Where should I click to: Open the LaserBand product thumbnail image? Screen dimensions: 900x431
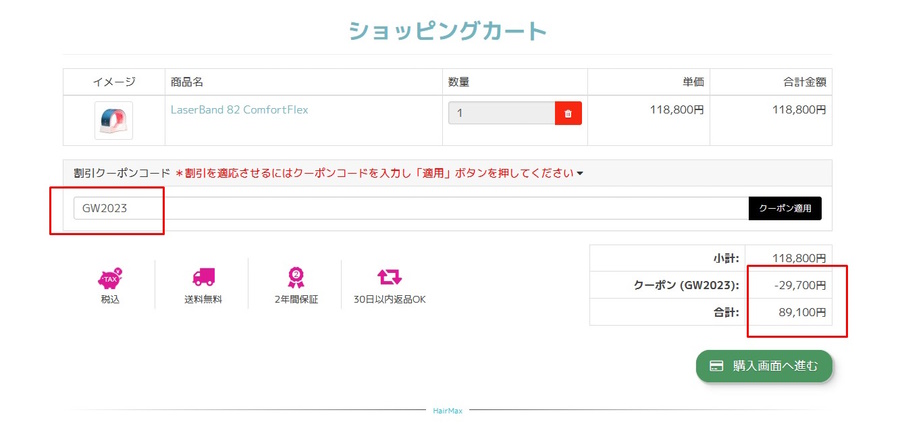point(113,120)
